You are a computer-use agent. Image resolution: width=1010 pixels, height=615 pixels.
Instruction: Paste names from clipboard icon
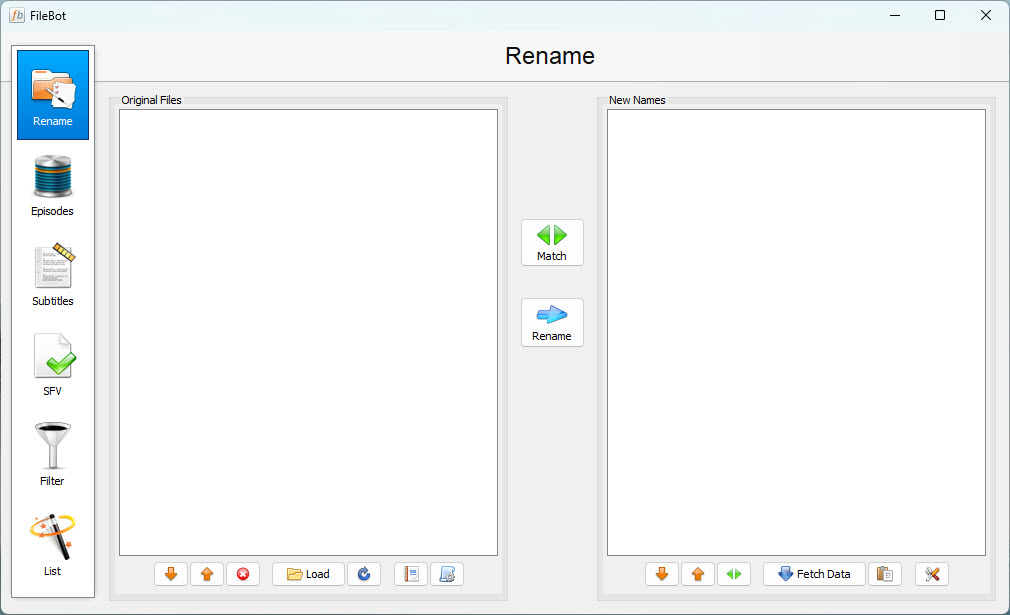[885, 574]
